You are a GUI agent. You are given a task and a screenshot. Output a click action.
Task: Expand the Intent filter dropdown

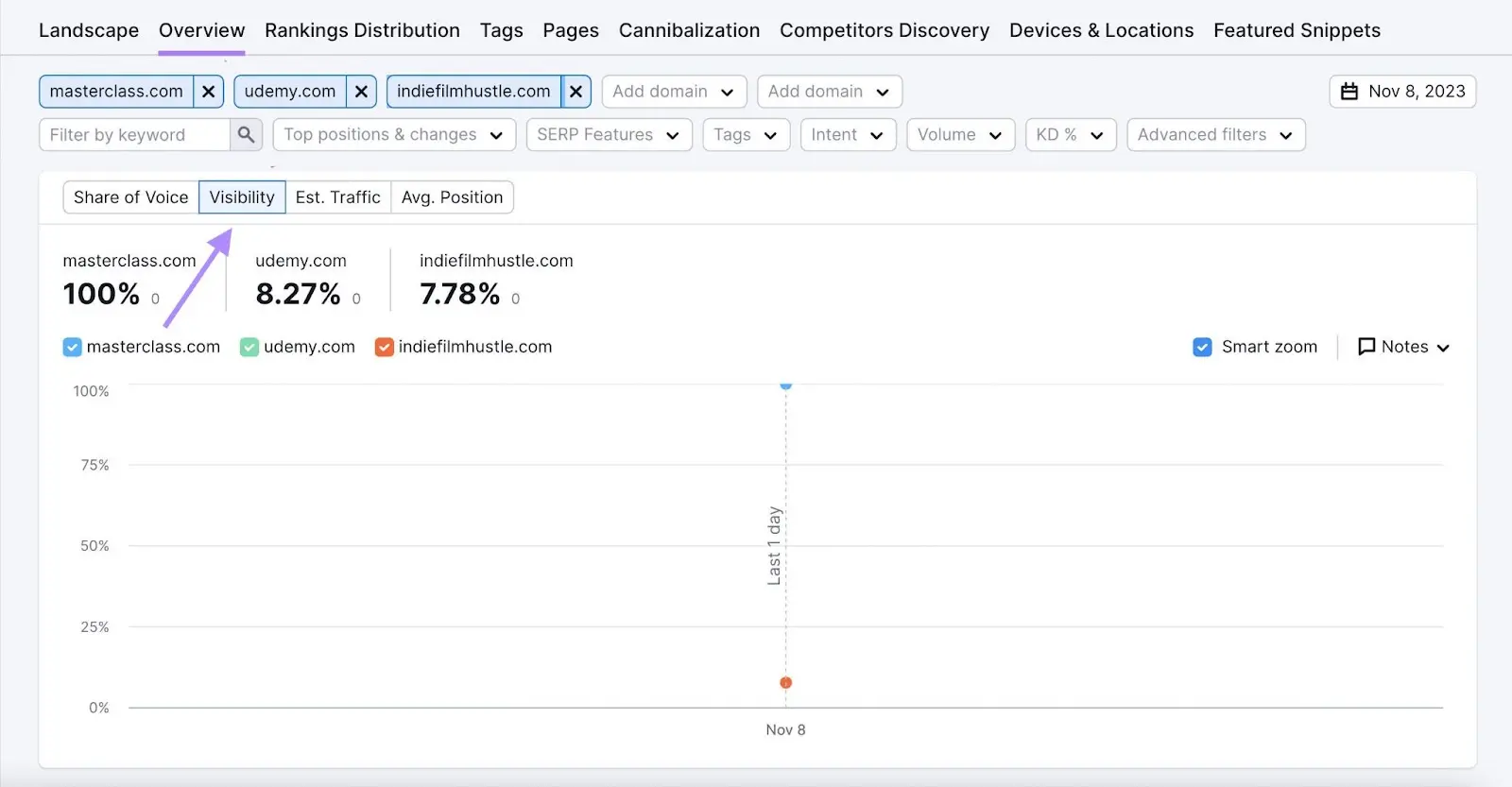click(848, 134)
